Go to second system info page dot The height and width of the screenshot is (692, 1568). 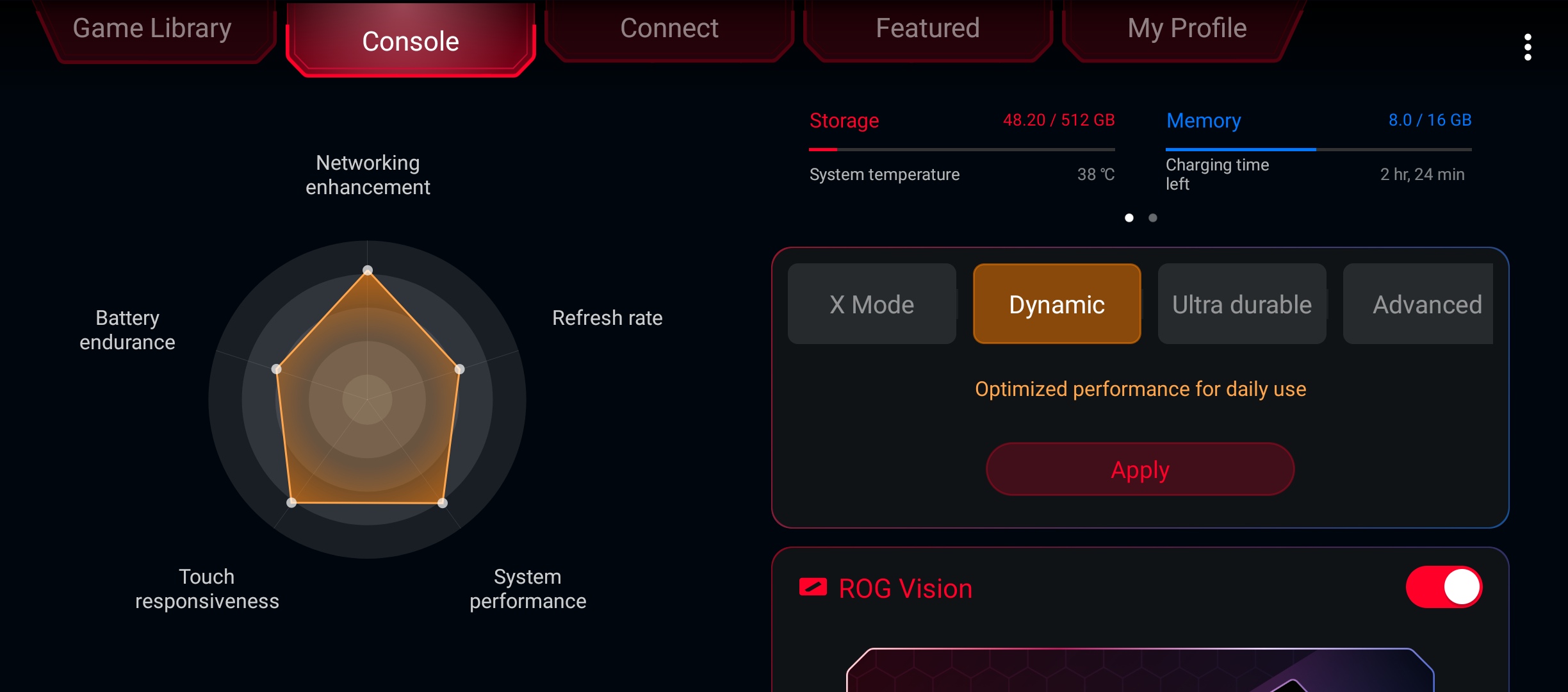tap(1153, 218)
